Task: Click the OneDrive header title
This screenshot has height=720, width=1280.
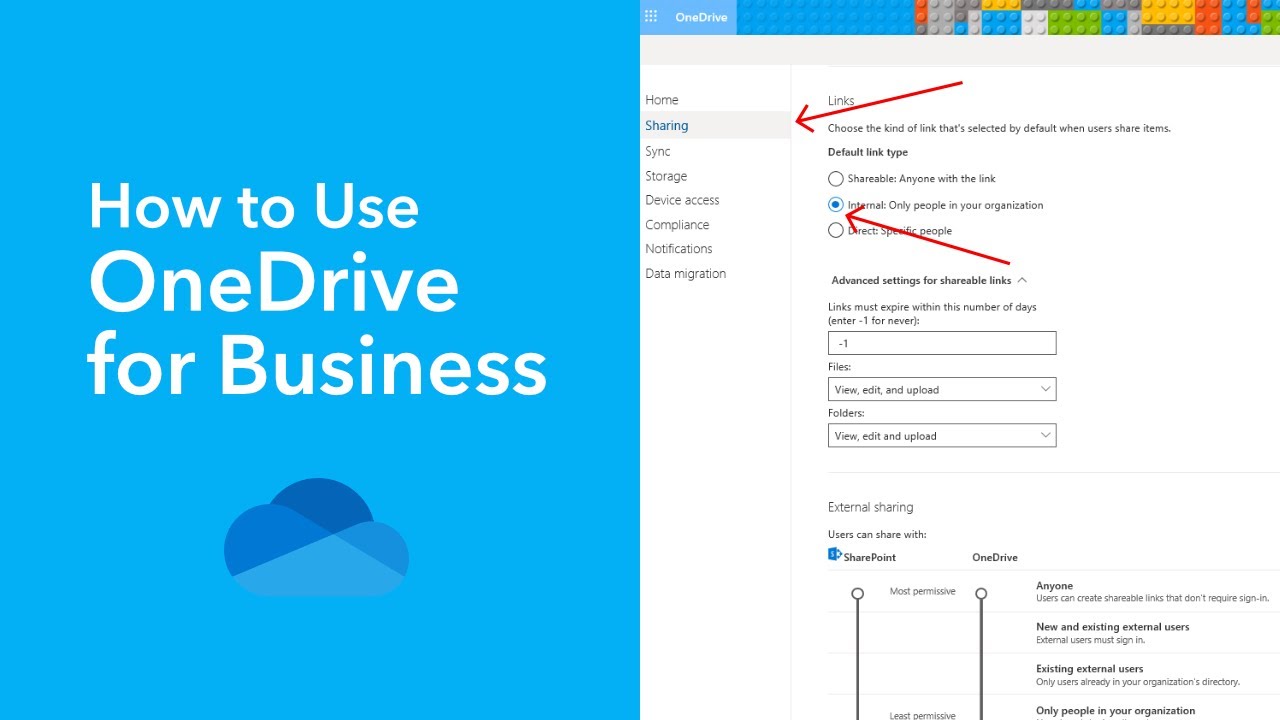Action: (701, 17)
